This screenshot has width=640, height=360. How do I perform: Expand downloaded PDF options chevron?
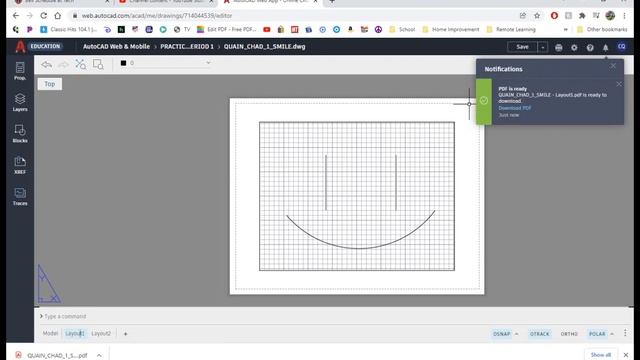pyautogui.click(x=99, y=355)
